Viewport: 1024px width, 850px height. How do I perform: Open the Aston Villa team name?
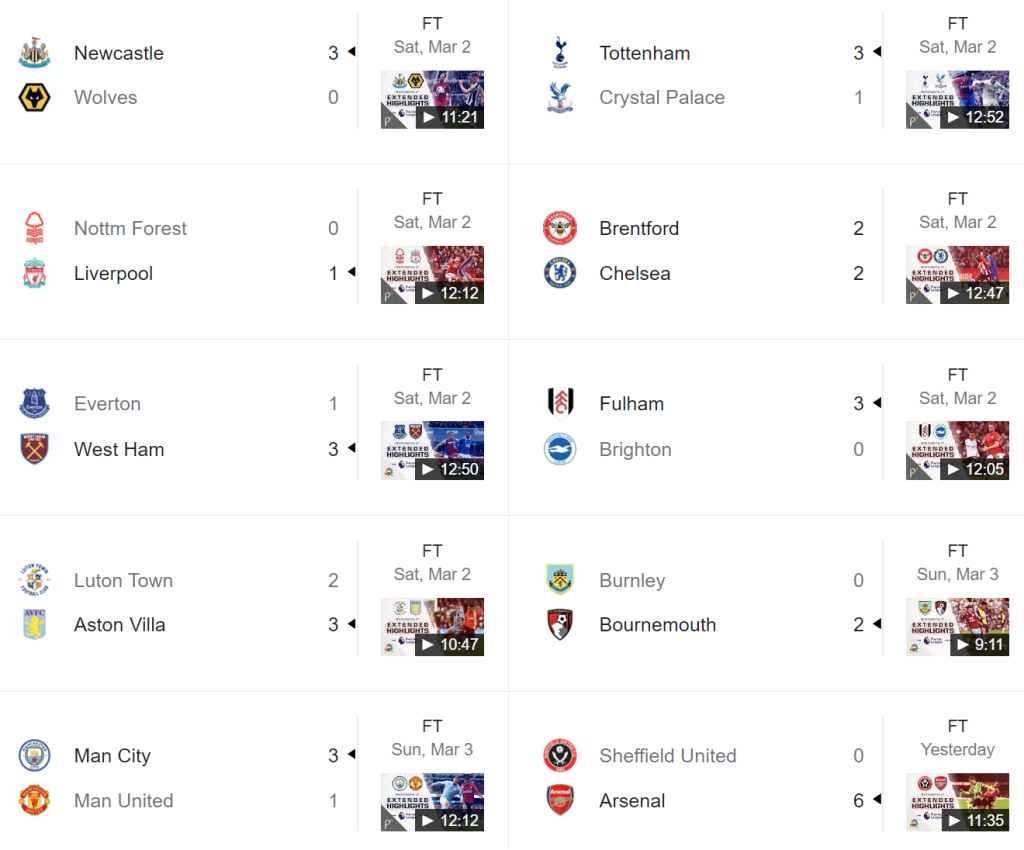120,625
